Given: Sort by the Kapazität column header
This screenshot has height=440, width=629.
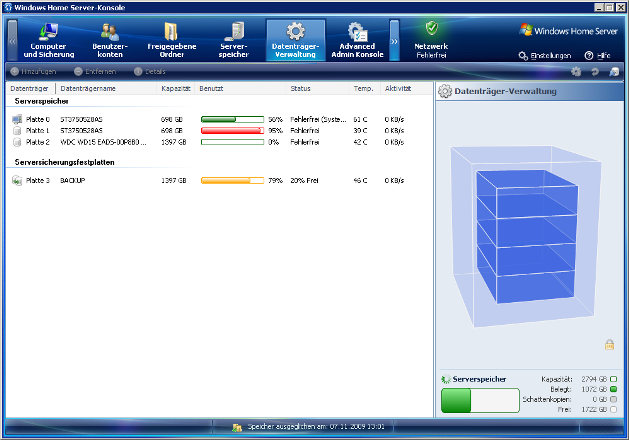Looking at the screenshot, I should click(x=176, y=88).
